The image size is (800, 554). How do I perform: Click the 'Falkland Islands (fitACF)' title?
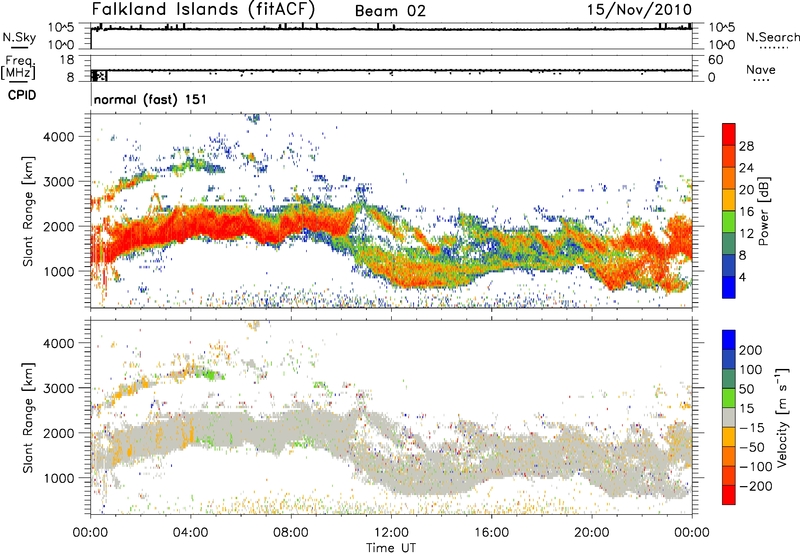click(x=203, y=9)
